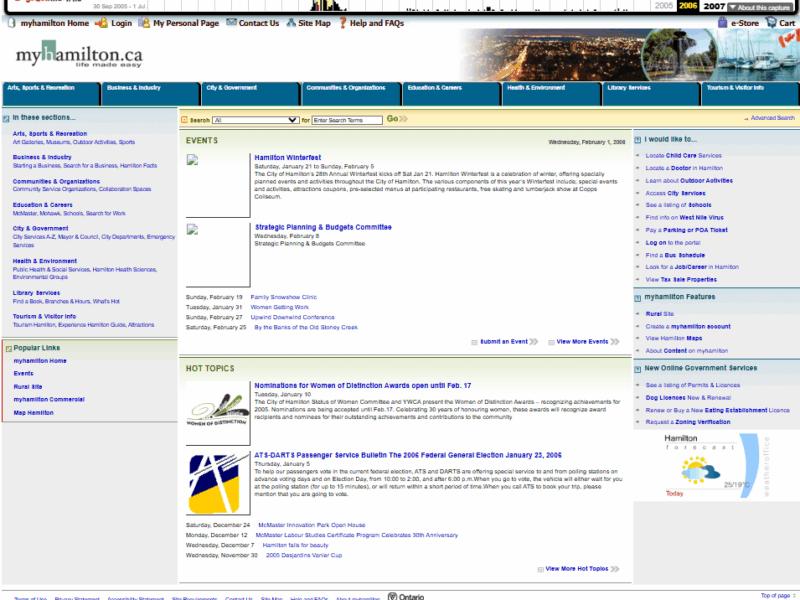Open the McMaster Innovation Park Open House link
Viewport: 800px width, 600px height.
click(312, 525)
